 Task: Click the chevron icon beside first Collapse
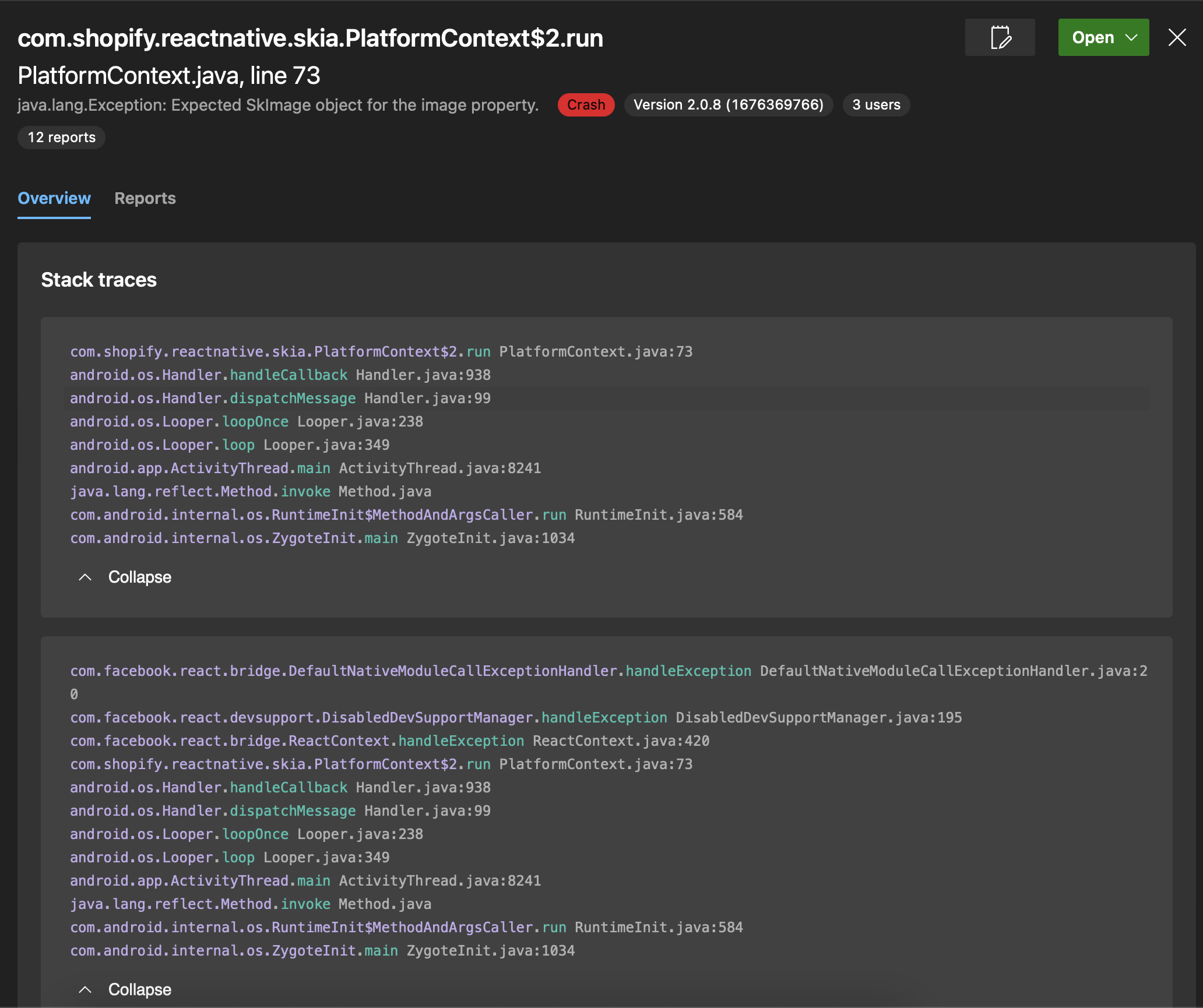85,577
